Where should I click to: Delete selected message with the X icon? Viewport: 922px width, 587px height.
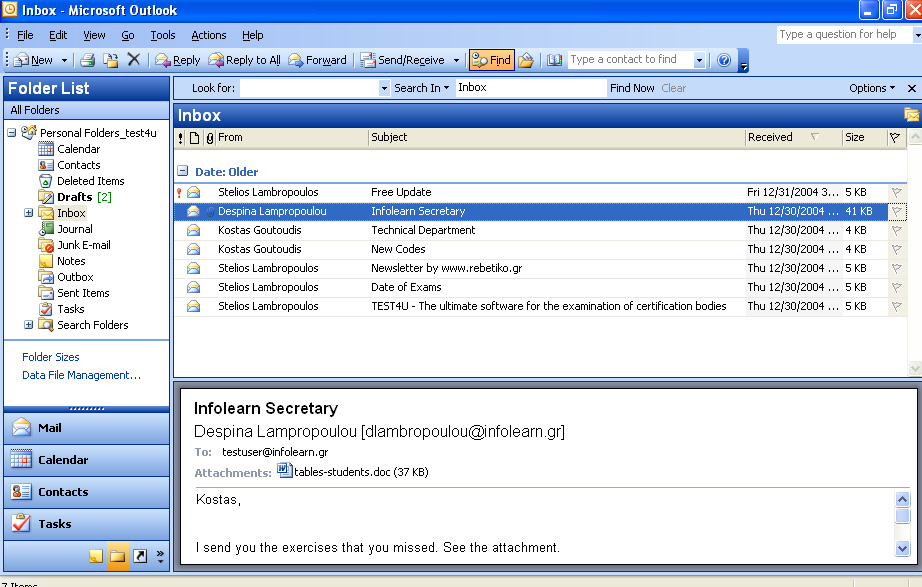[x=133, y=59]
